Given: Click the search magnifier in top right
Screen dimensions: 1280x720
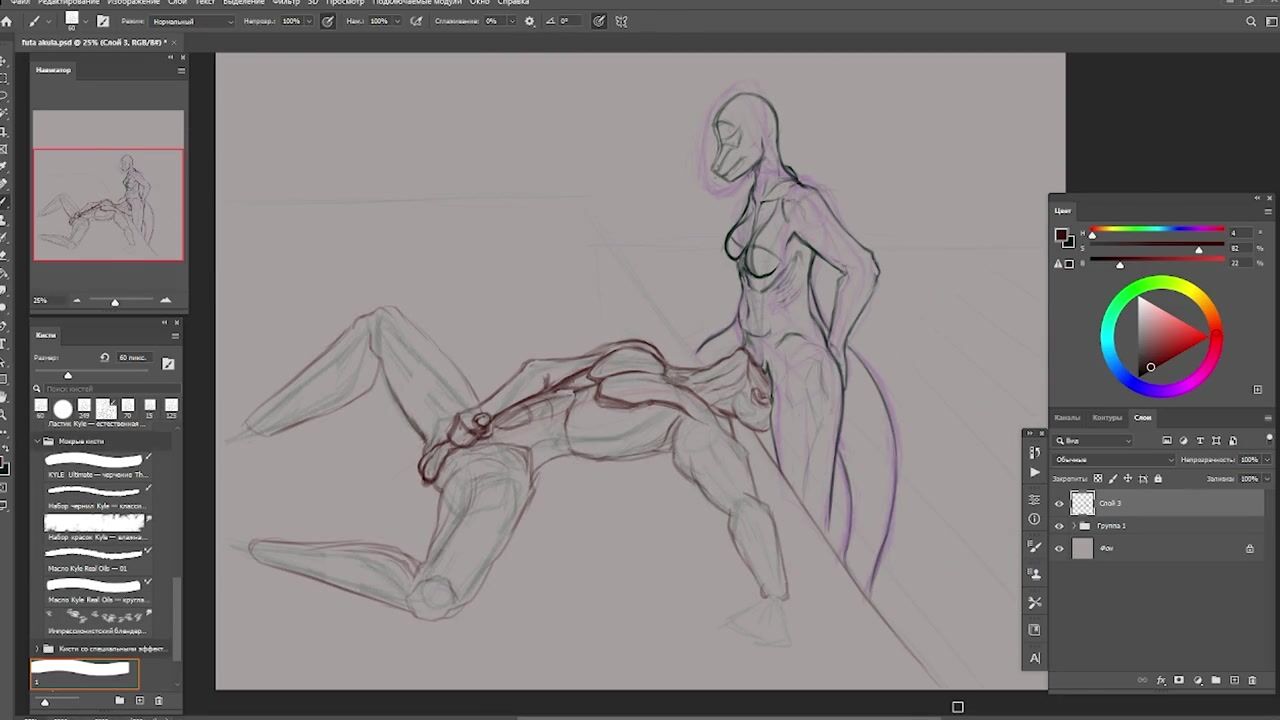Looking at the screenshot, I should click(1251, 21).
